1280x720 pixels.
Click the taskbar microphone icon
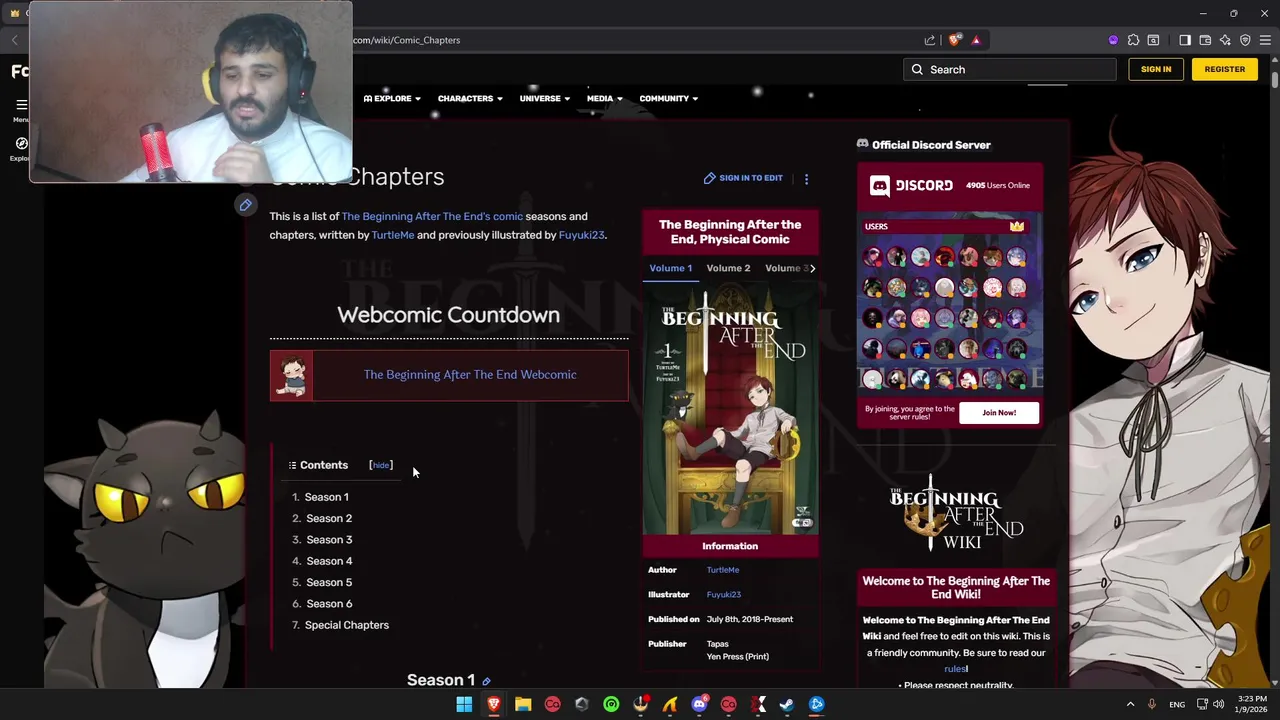1152,704
